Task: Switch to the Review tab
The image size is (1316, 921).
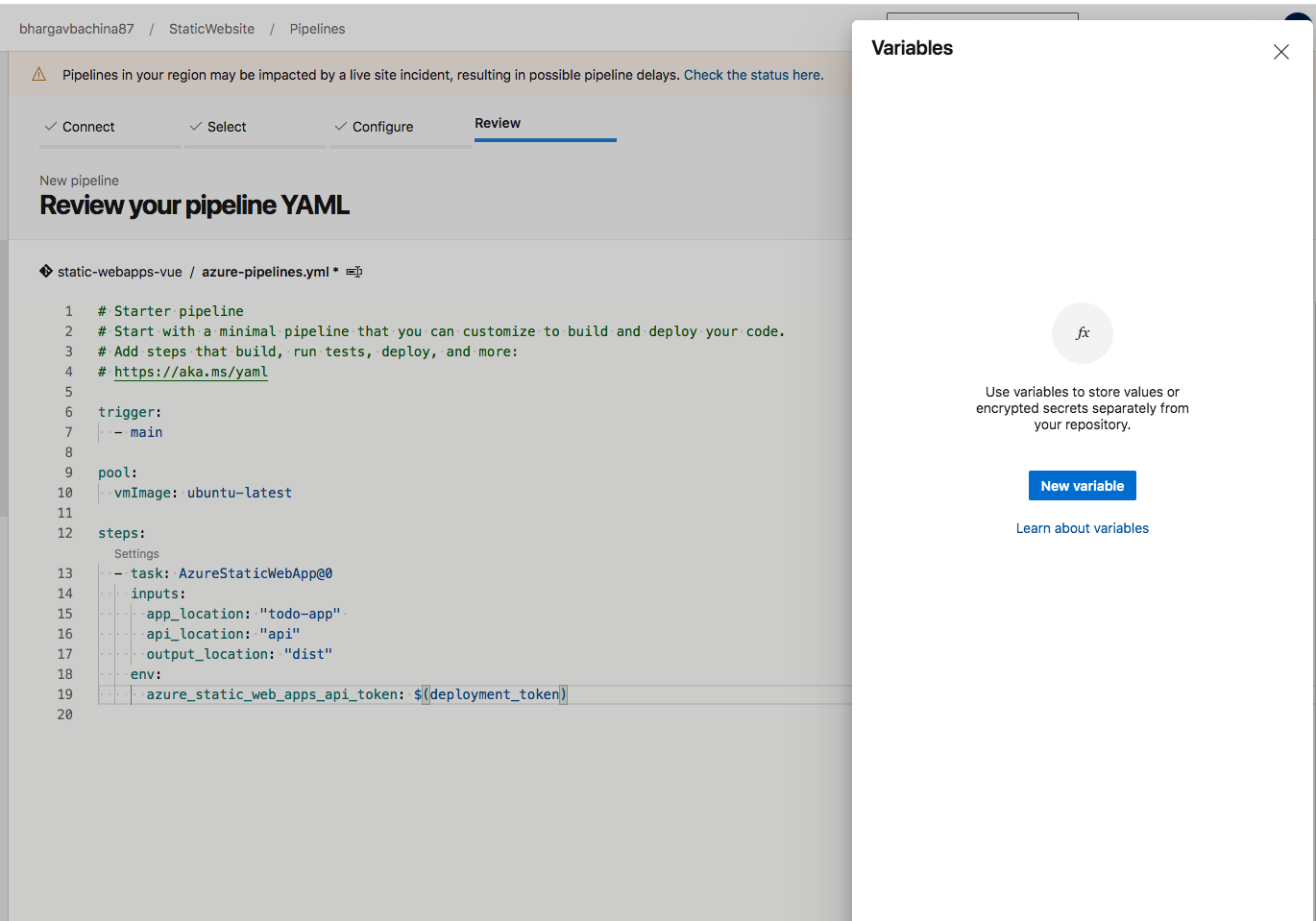Action: pyautogui.click(x=498, y=123)
